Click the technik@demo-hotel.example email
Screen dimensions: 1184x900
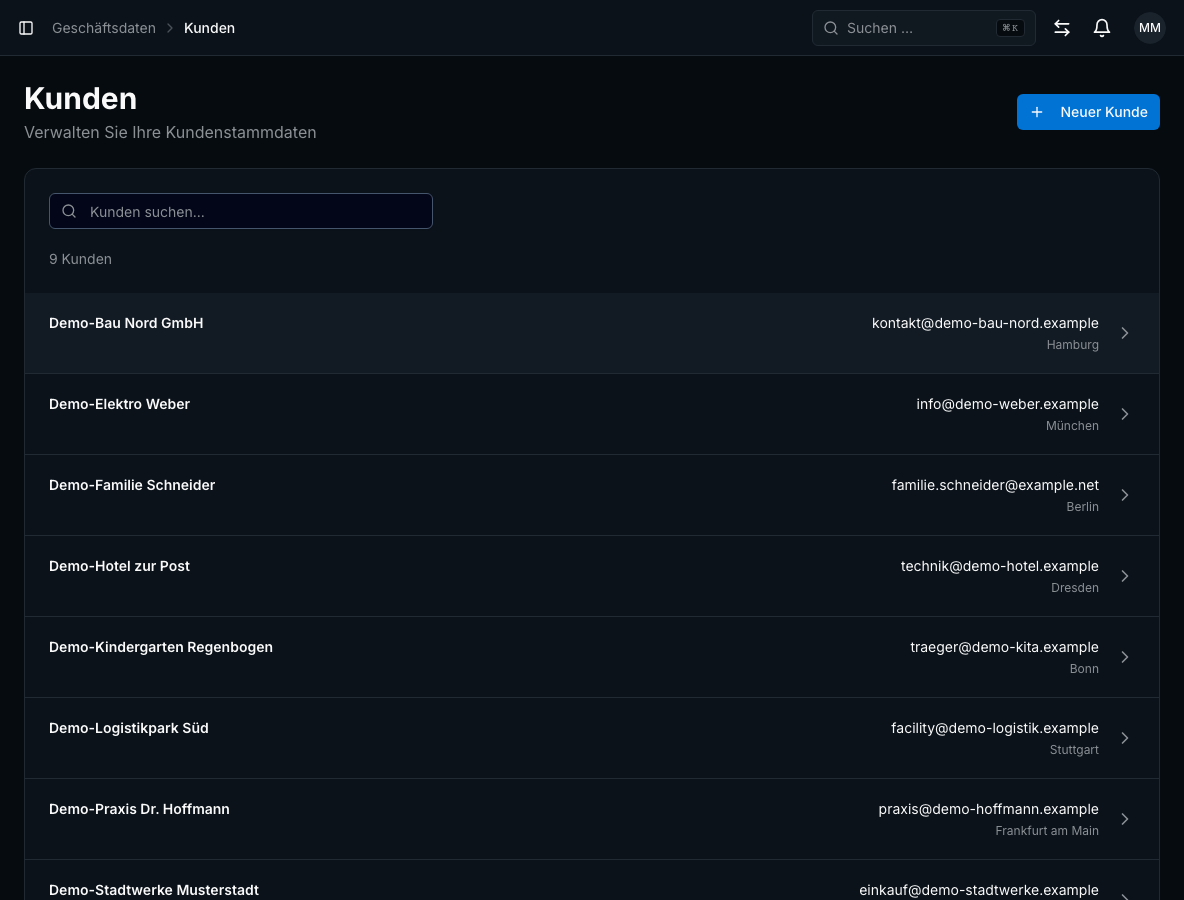click(x=999, y=566)
